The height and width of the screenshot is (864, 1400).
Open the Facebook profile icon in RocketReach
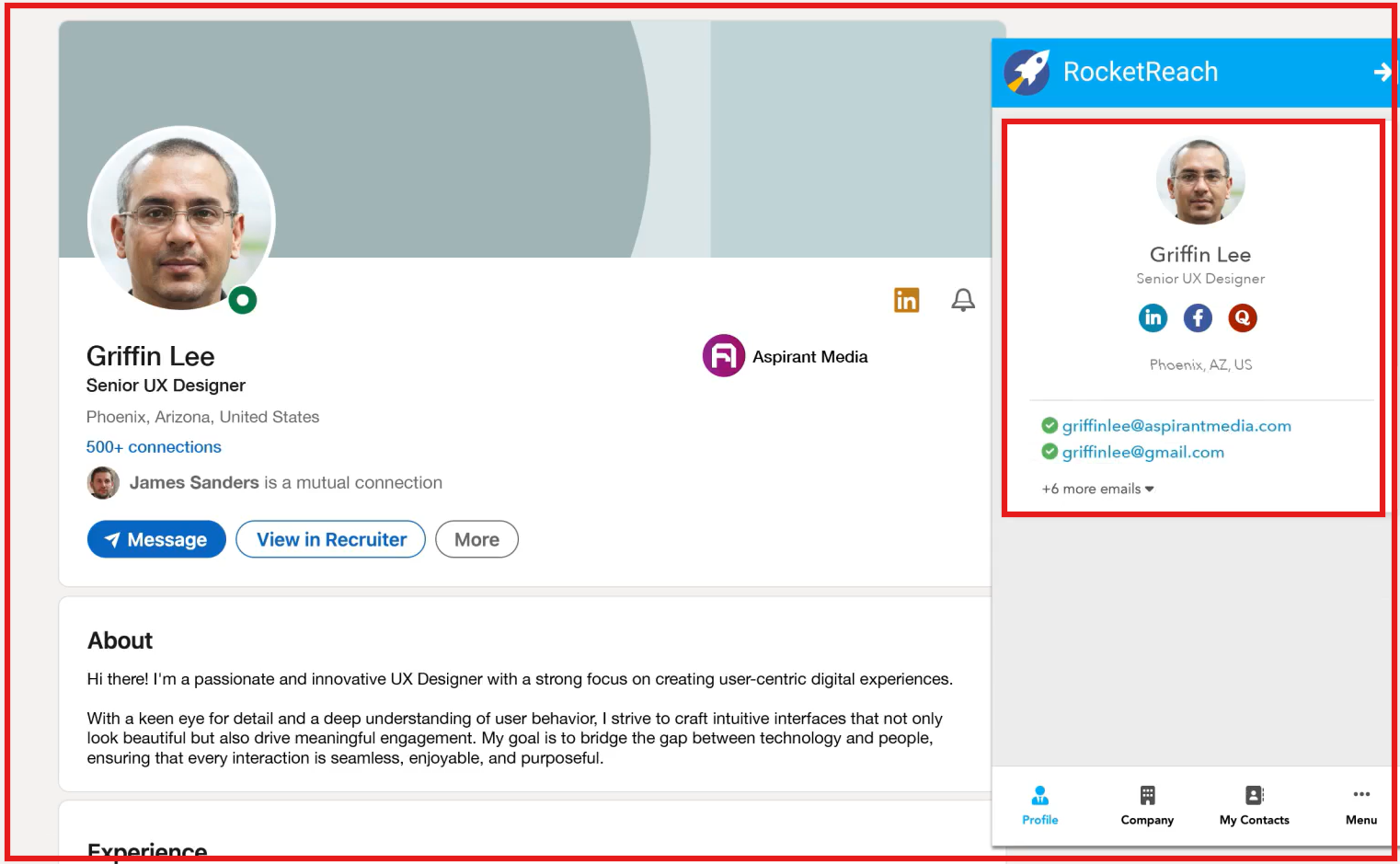click(x=1198, y=317)
